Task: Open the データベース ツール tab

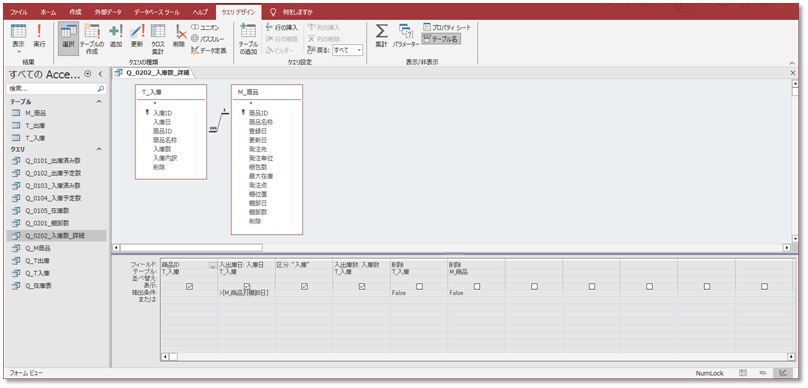Action: click(x=156, y=11)
